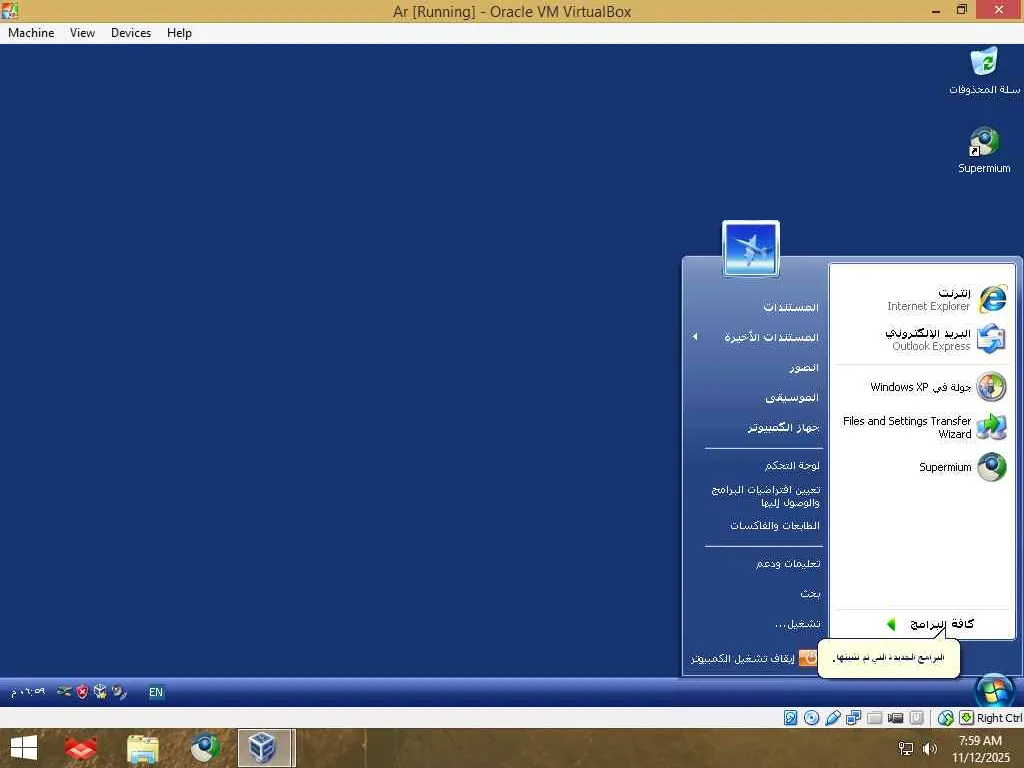Click the VirtualBox keyboard capture U indicator

916,718
